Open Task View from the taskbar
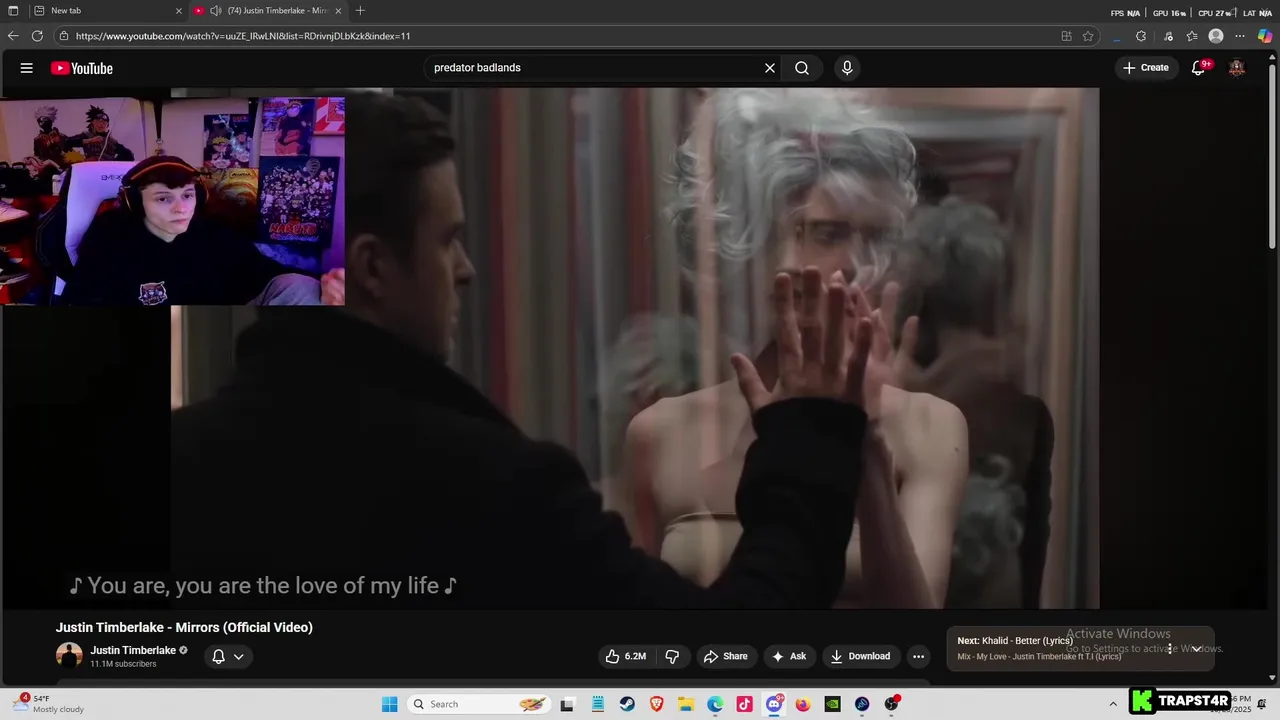The width and height of the screenshot is (1280, 720). coord(567,704)
